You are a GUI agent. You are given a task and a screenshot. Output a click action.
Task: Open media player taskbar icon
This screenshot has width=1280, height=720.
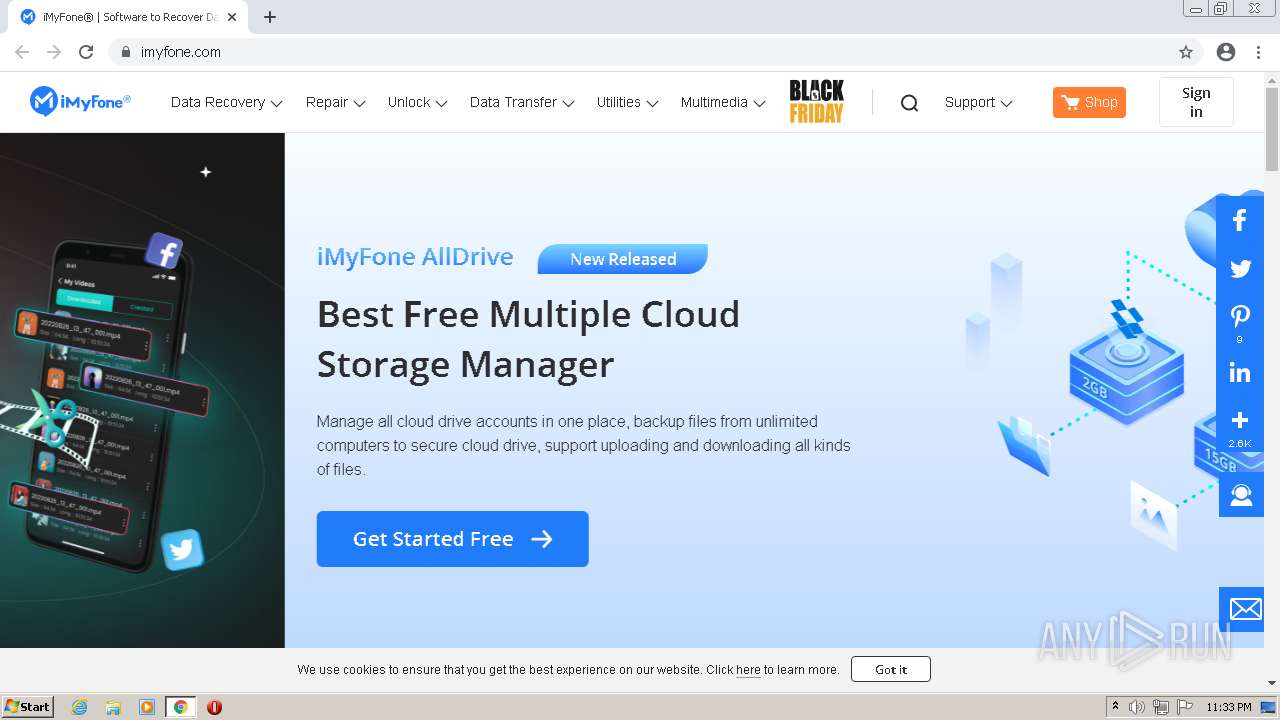coord(147,707)
